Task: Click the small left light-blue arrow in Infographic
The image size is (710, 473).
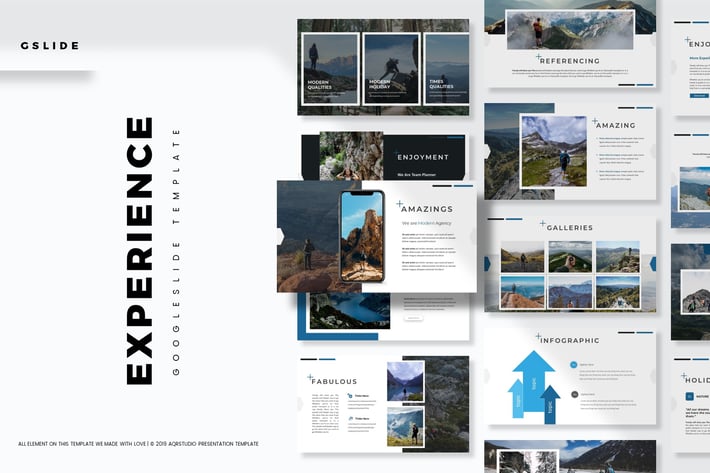Action: (x=518, y=398)
